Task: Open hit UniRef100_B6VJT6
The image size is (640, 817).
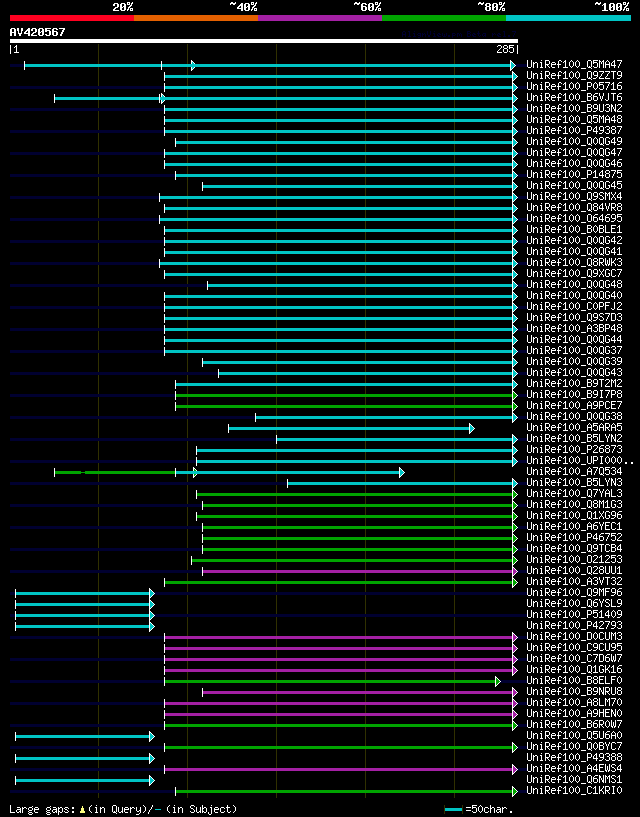Action: (574, 97)
